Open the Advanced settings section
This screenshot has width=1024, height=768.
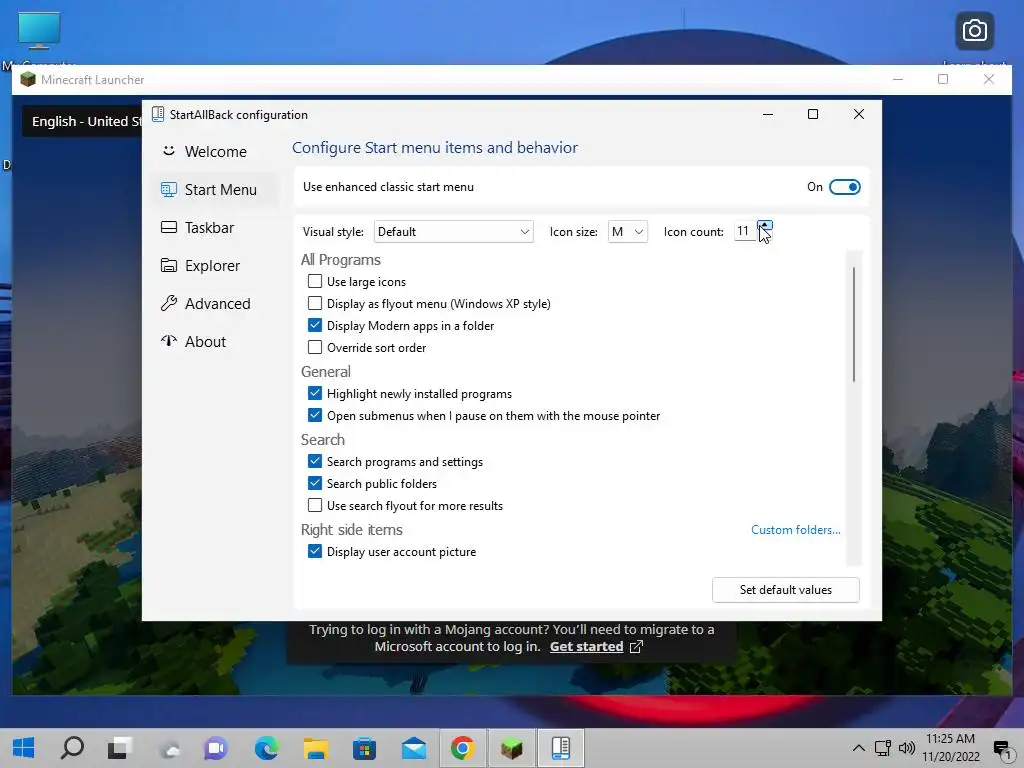click(x=206, y=304)
